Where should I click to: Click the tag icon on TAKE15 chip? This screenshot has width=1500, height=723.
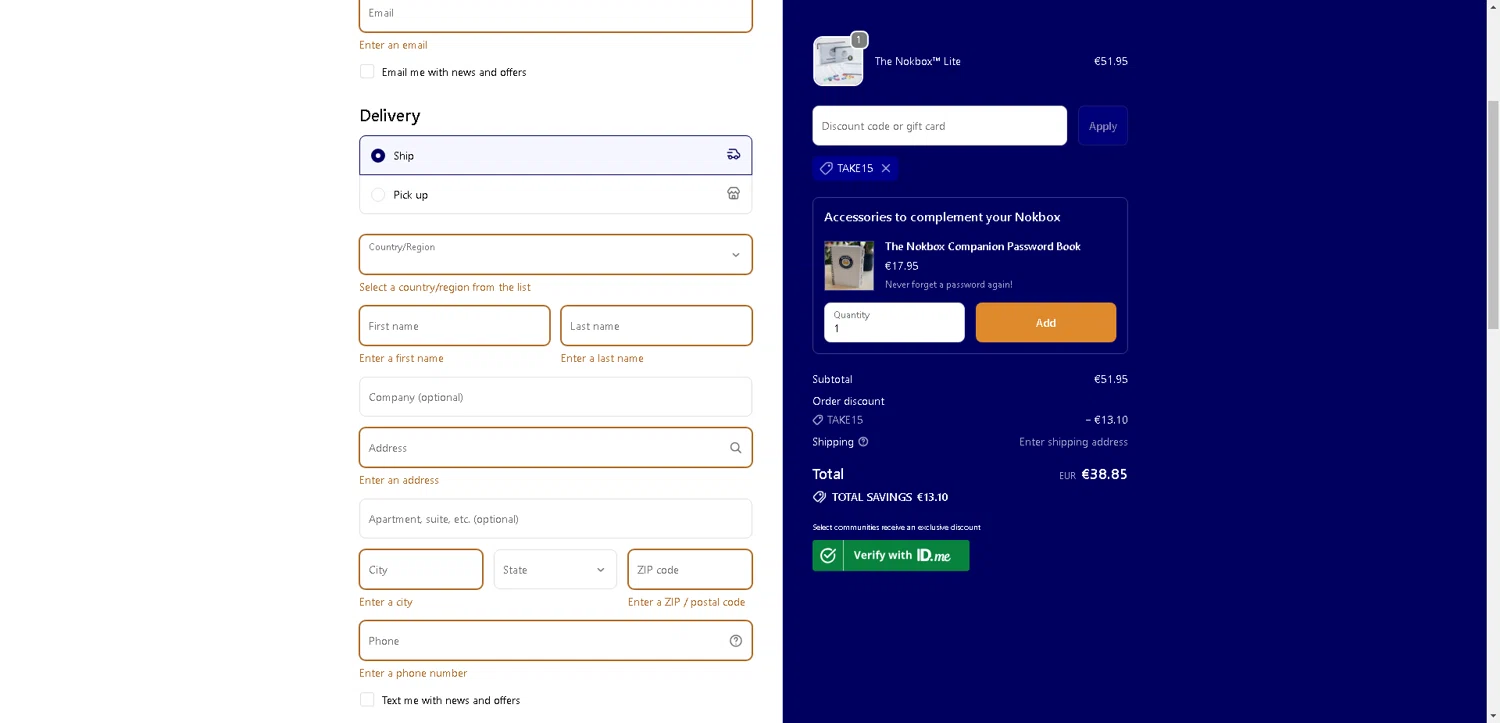pyautogui.click(x=826, y=168)
